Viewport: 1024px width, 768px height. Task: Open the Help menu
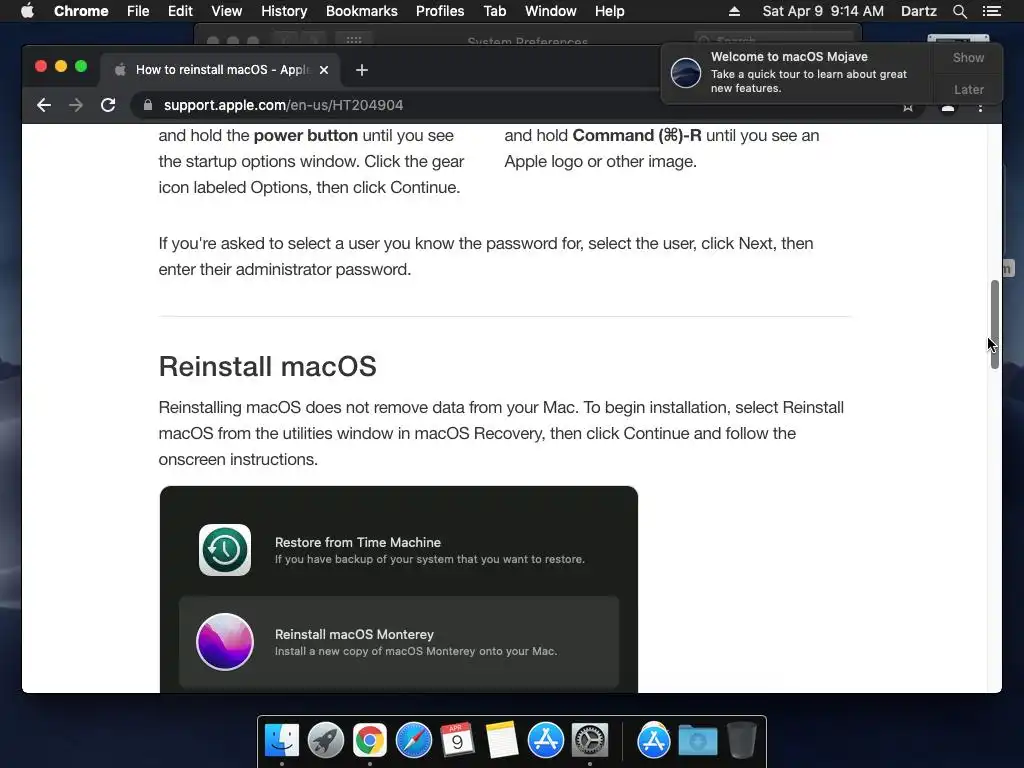[609, 11]
